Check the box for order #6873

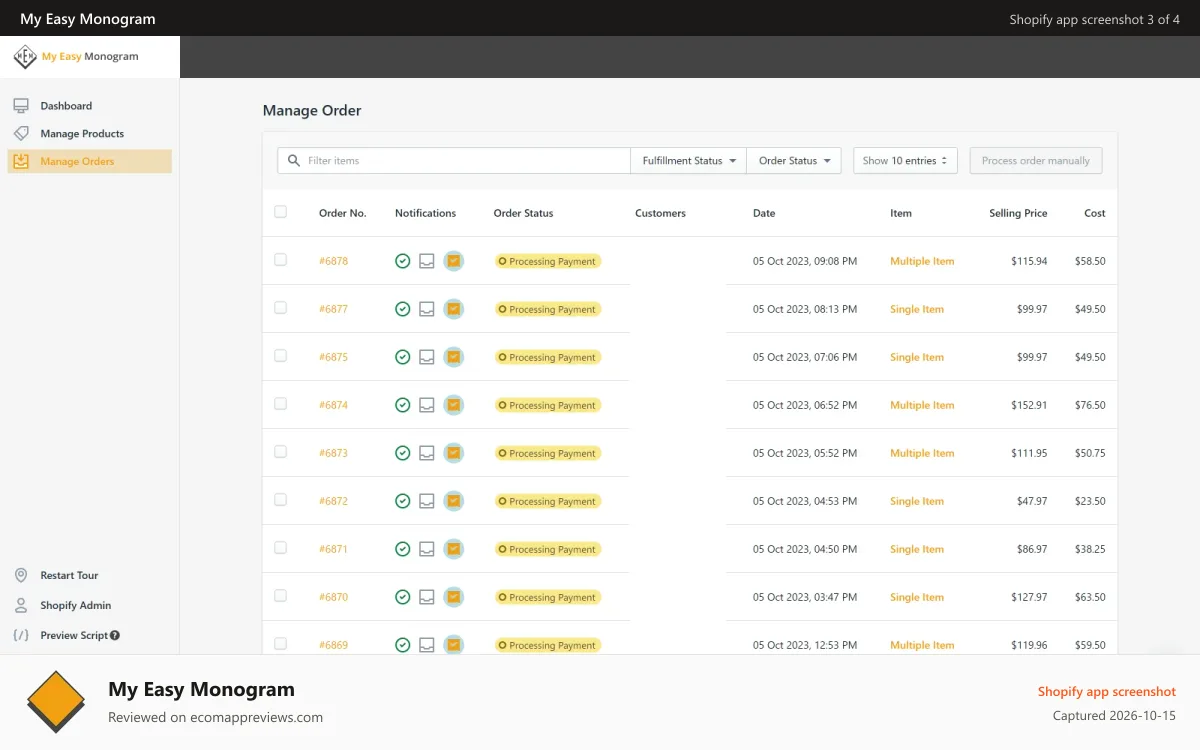(x=280, y=451)
